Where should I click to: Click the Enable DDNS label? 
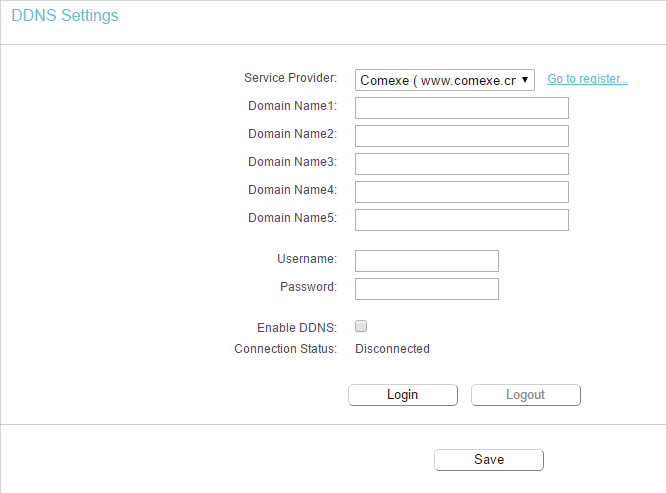(x=297, y=328)
